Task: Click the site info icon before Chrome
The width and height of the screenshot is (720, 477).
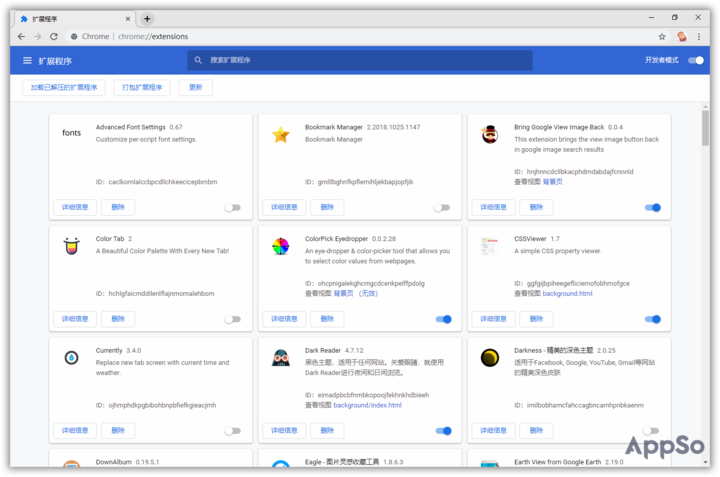Action: (74, 37)
